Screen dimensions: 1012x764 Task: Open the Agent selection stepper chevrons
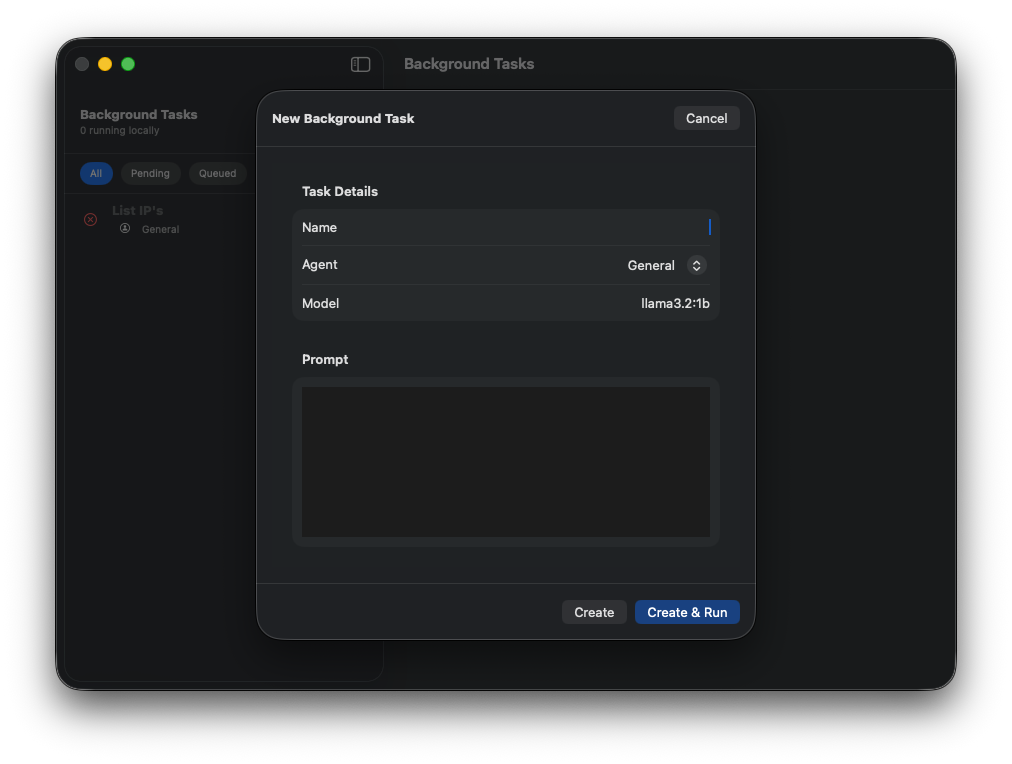tap(697, 265)
